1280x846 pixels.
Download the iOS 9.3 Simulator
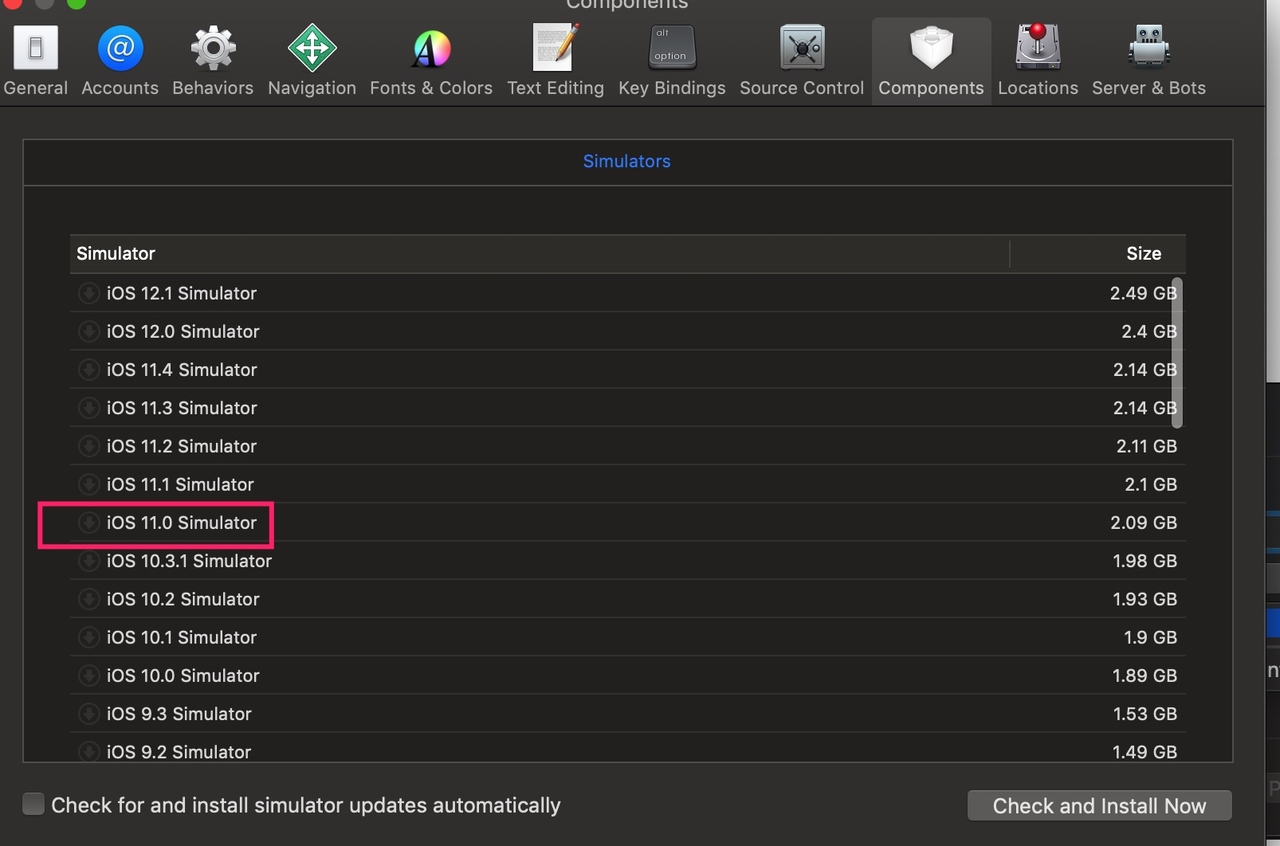coord(89,714)
